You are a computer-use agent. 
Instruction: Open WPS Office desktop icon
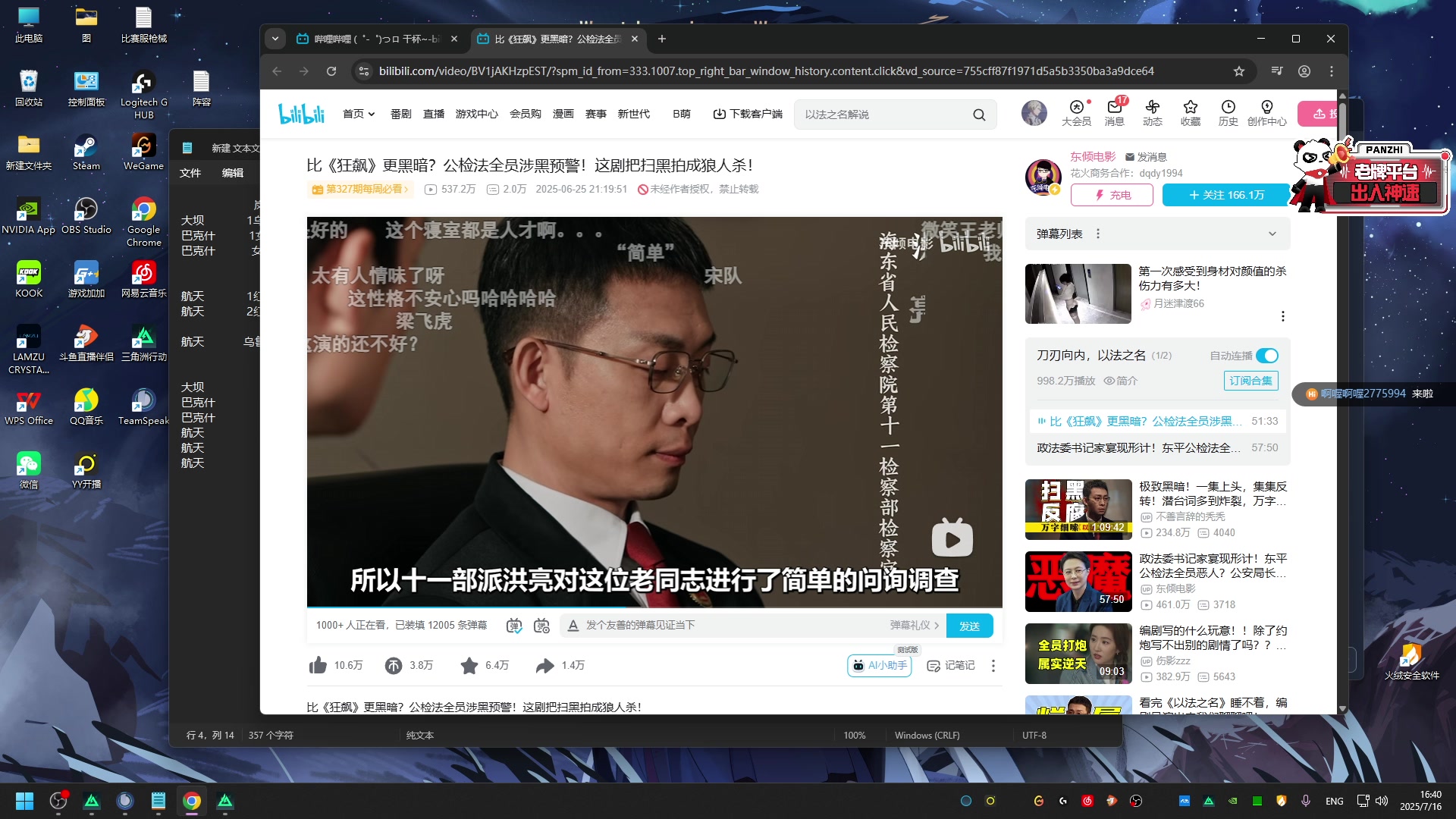pos(29,407)
